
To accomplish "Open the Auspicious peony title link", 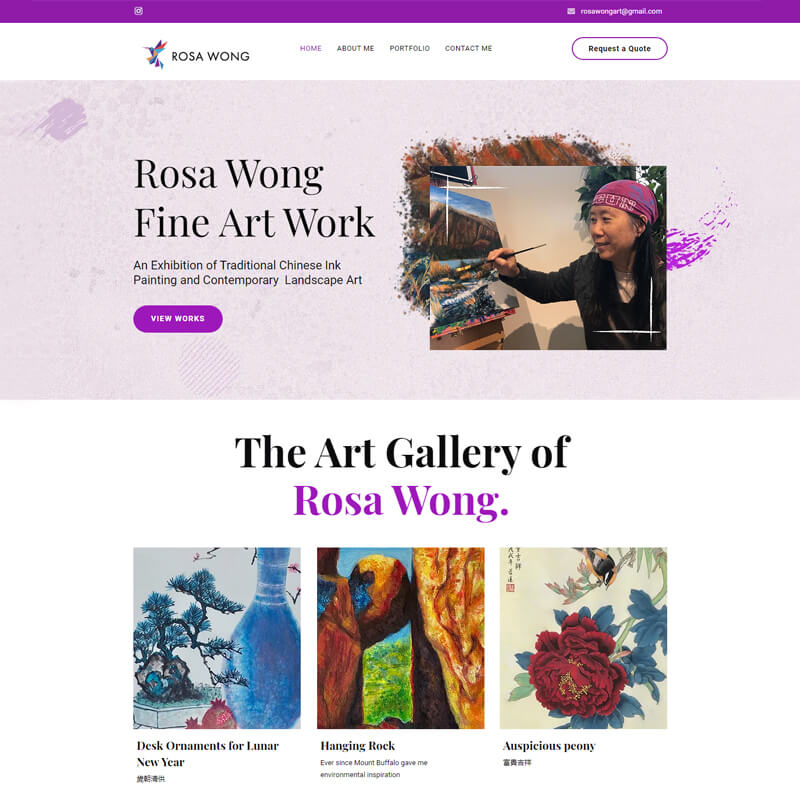I will click(x=549, y=746).
